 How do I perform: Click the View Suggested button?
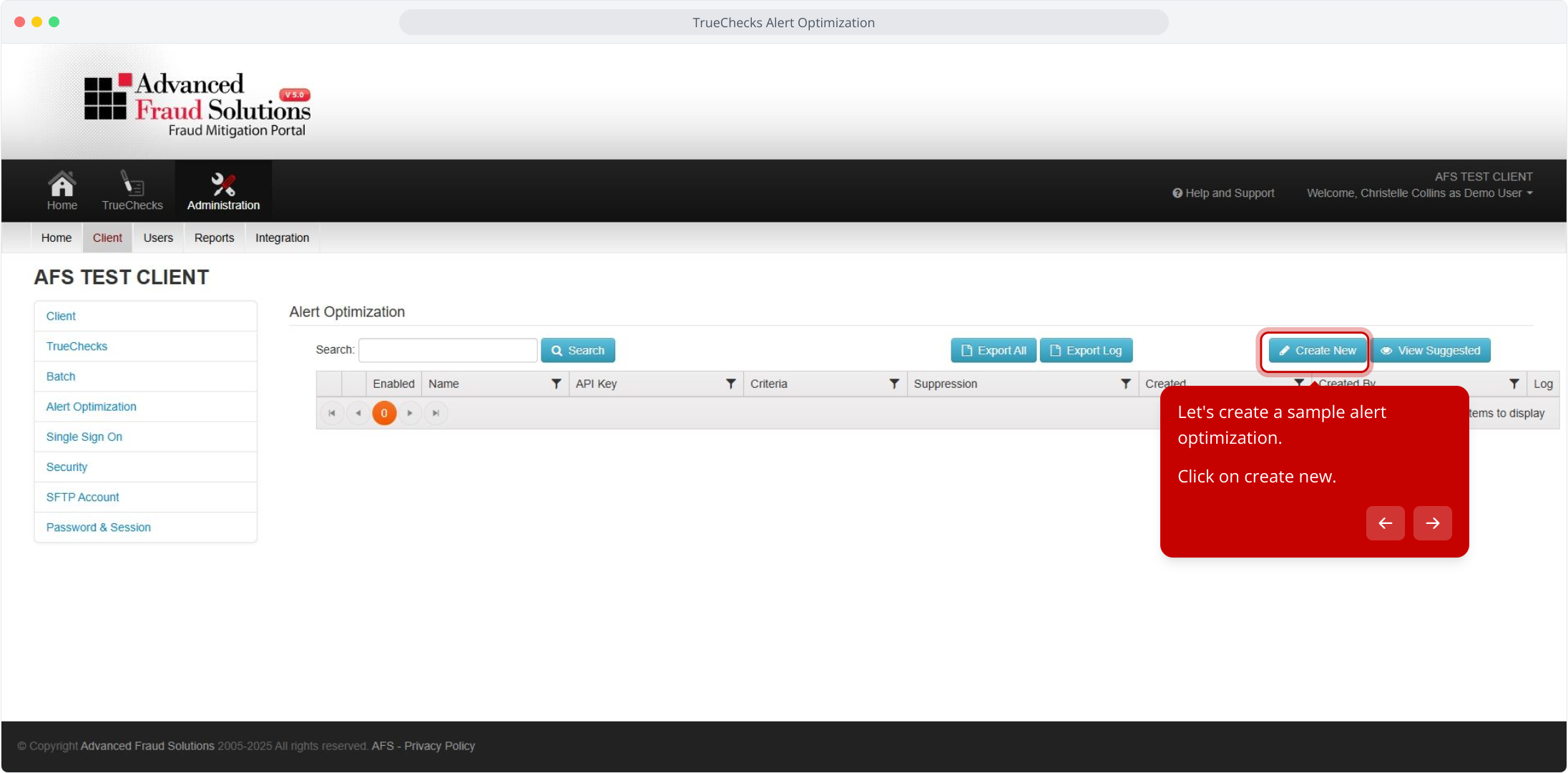tap(1431, 351)
